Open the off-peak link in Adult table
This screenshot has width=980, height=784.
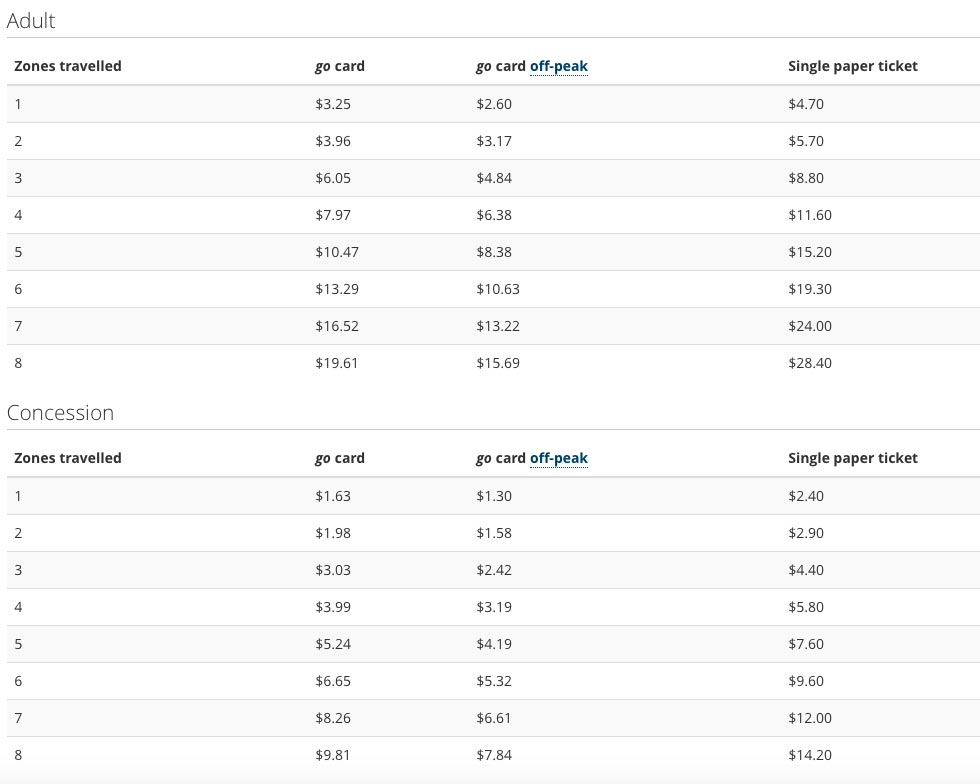559,66
